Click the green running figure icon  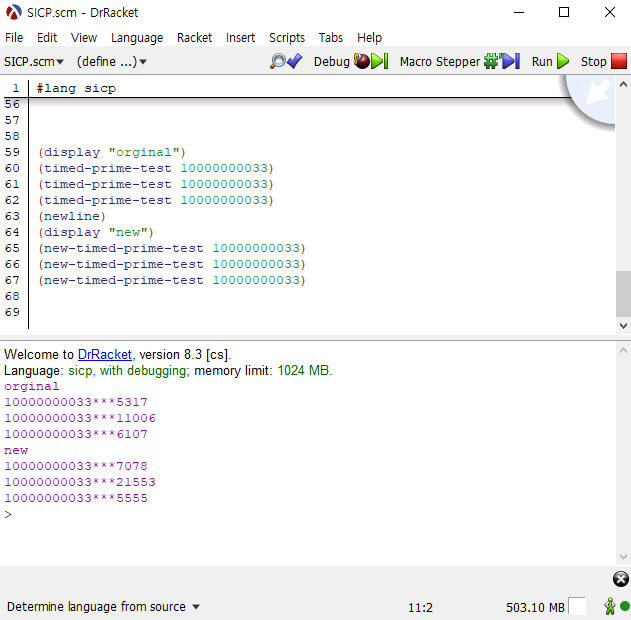[x=608, y=606]
